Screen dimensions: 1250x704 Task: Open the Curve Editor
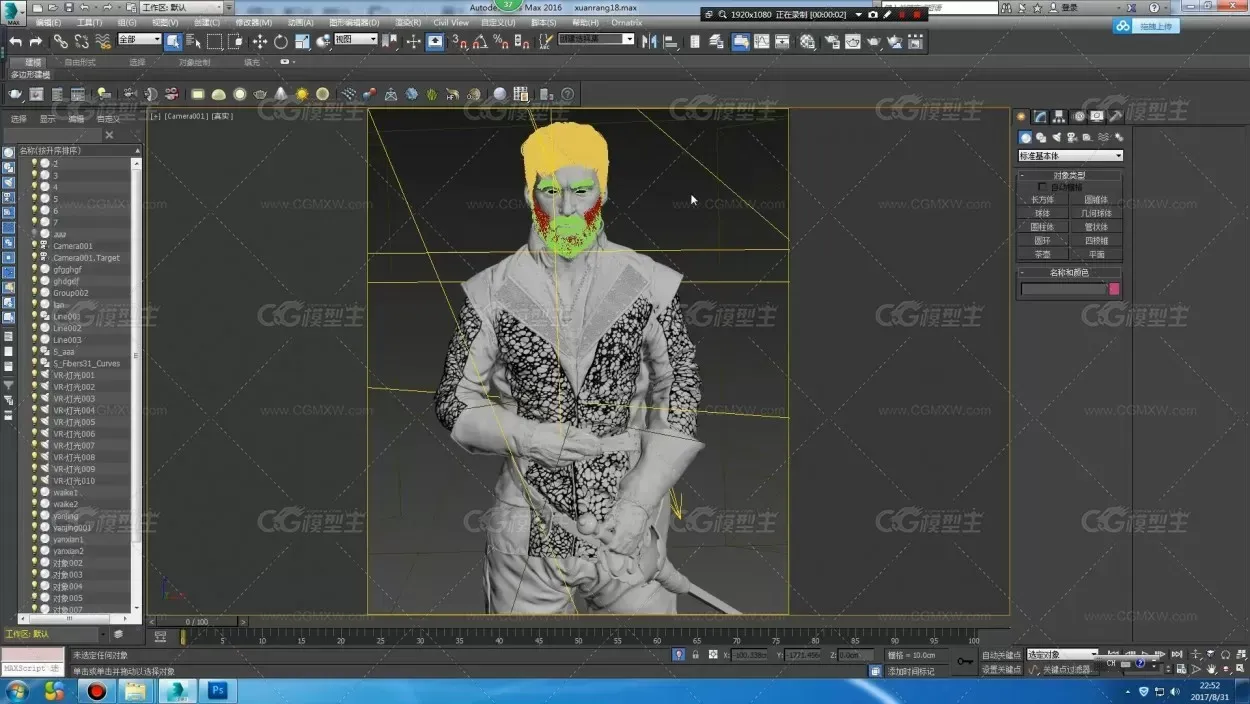coord(761,41)
